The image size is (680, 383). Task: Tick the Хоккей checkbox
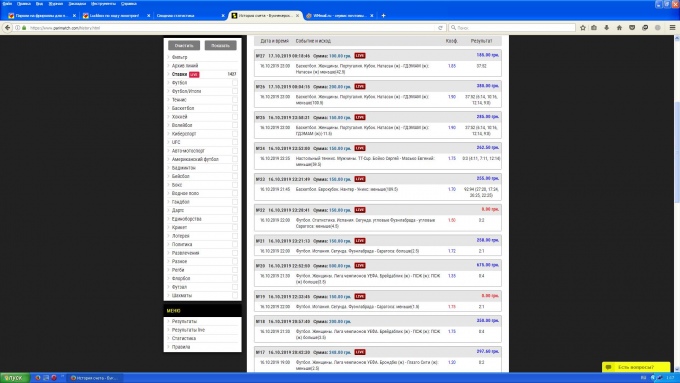tap(235, 117)
